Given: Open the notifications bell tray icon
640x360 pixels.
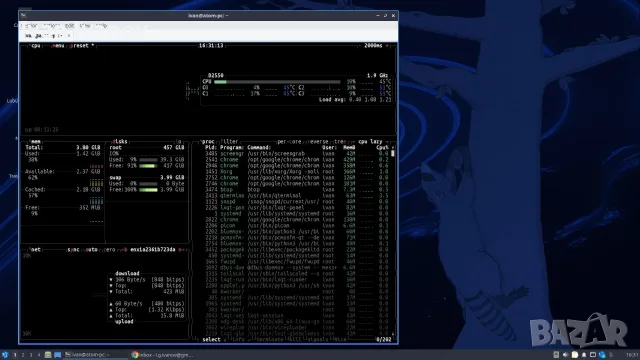Looking at the screenshot, I should pyautogui.click(x=584, y=355).
